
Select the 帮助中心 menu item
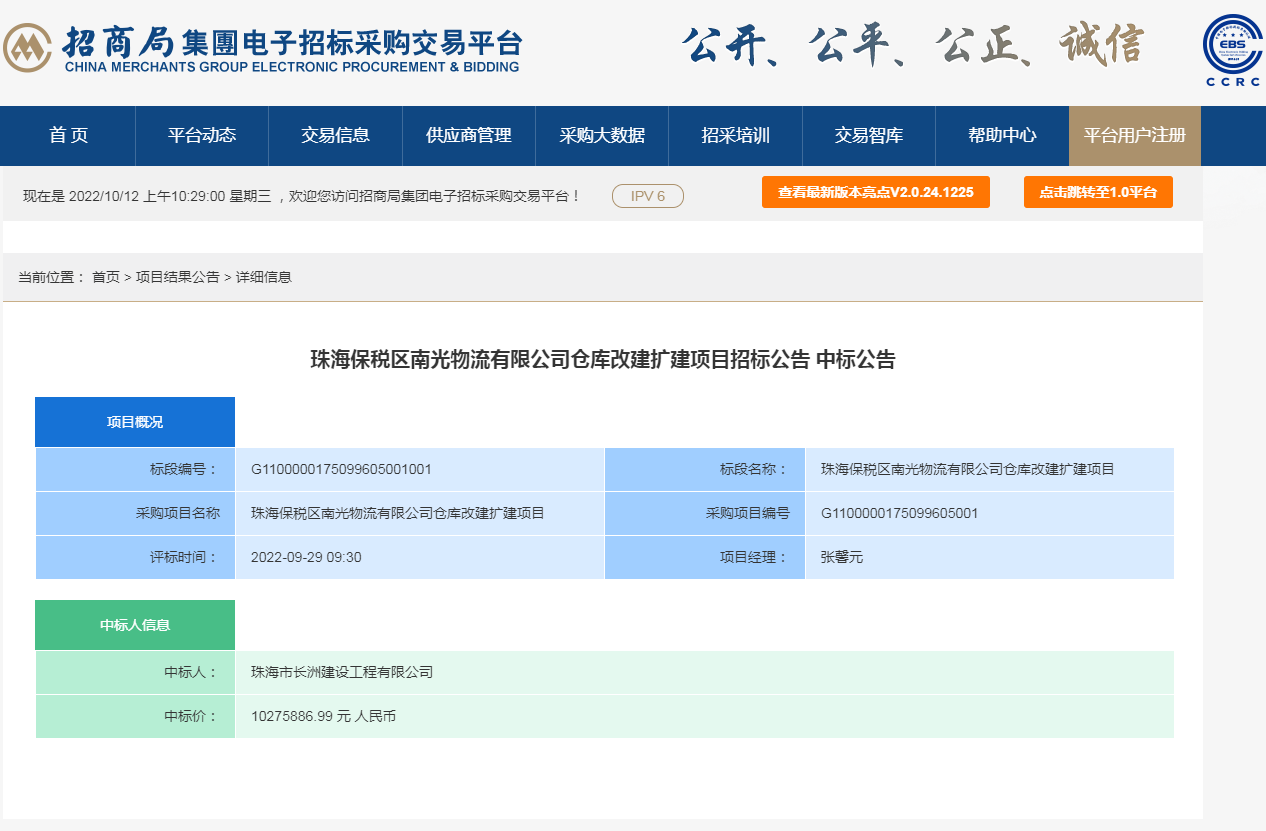pos(1002,136)
